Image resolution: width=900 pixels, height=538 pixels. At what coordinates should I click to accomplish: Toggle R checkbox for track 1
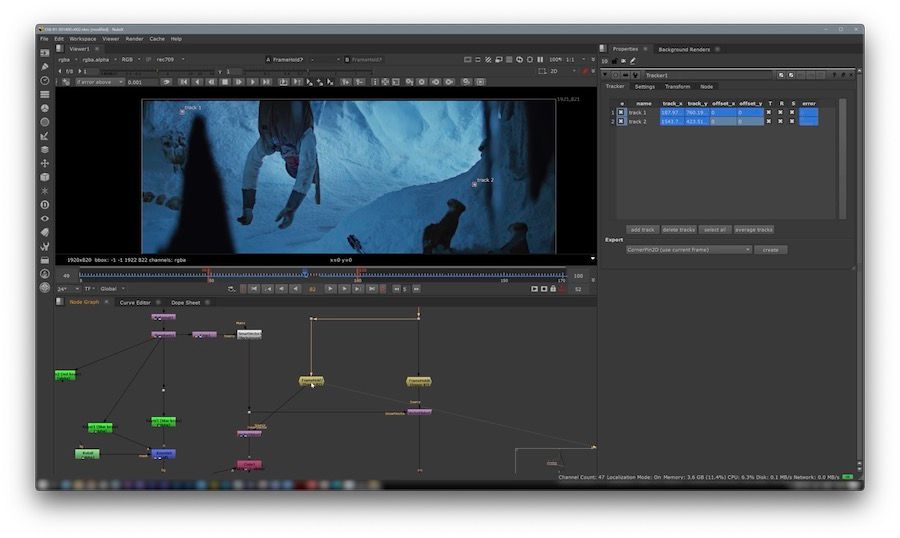pos(781,113)
